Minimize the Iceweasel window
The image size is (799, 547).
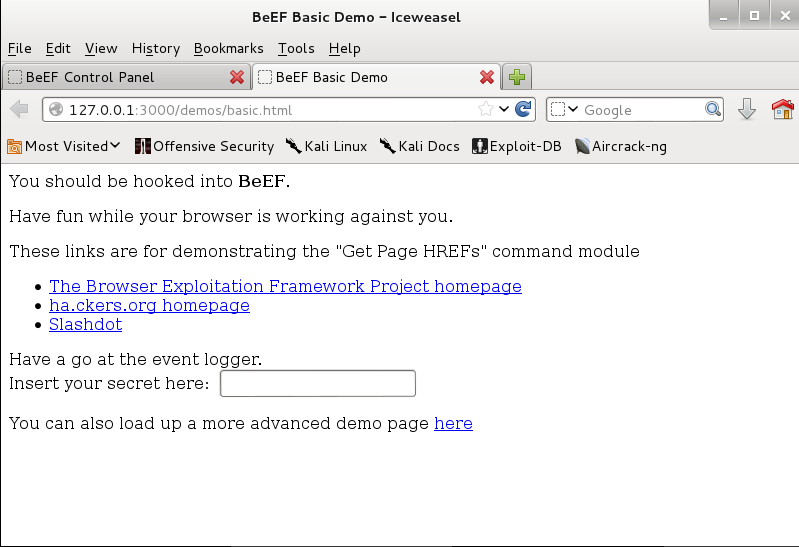tap(724, 16)
